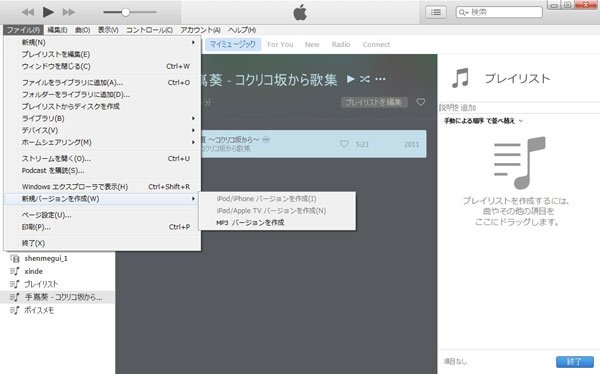Viewport: 600px width, 374px height.
Task: Focus the 検索 search field
Action: click(499, 12)
